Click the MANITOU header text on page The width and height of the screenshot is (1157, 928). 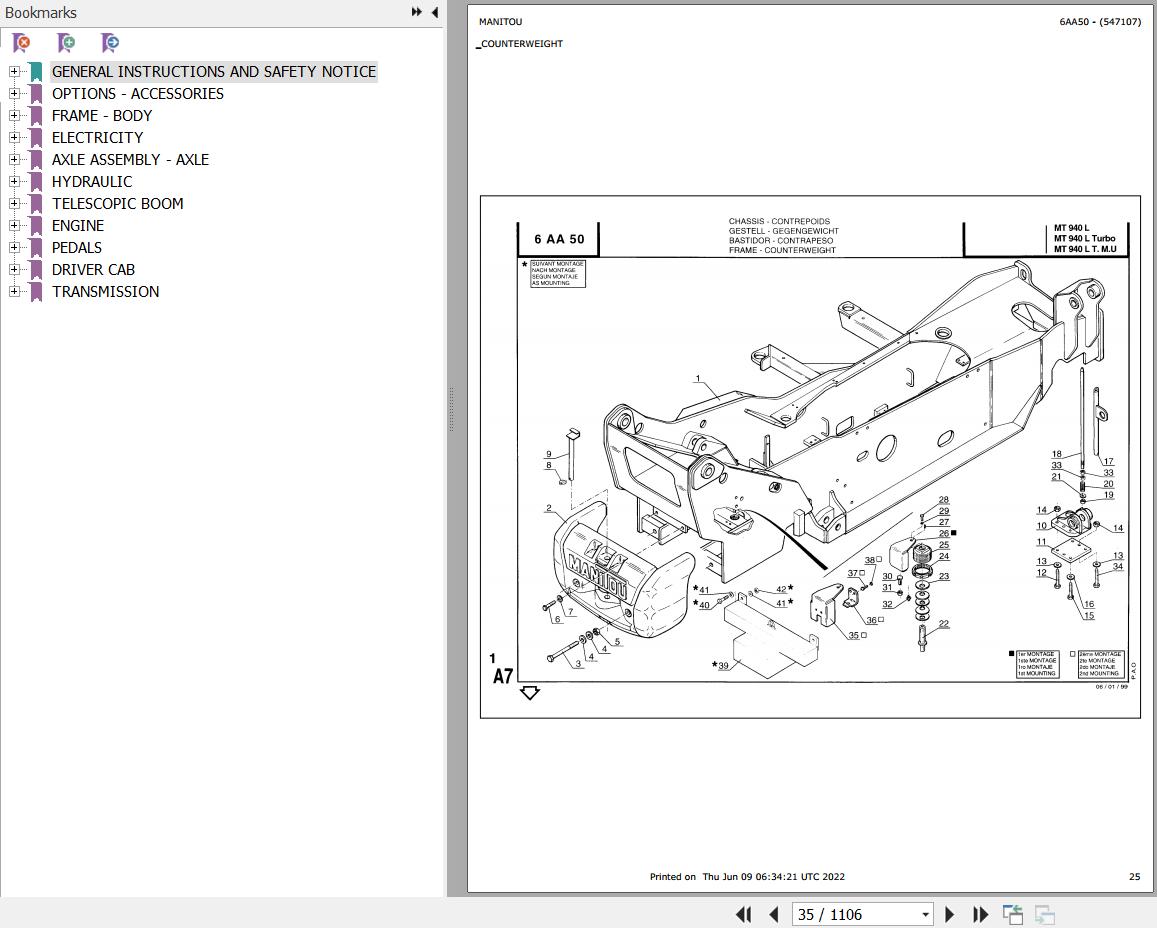point(500,21)
